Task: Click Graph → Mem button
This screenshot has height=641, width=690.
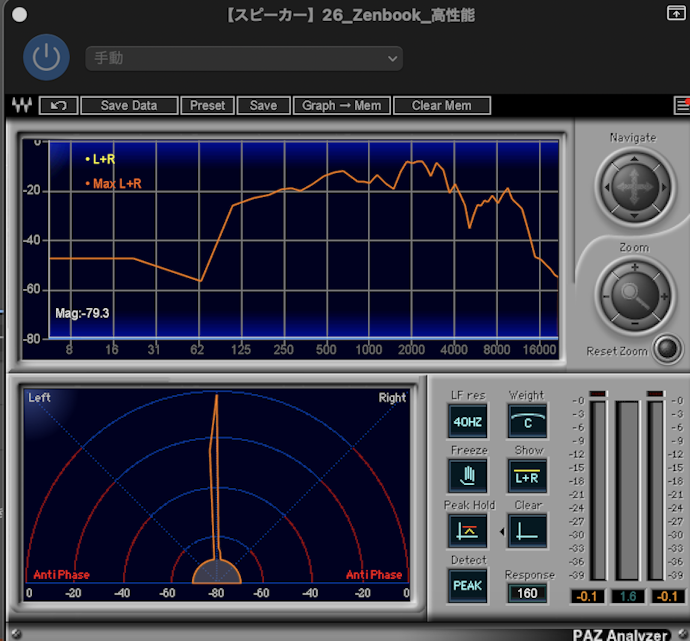Action: coord(341,106)
